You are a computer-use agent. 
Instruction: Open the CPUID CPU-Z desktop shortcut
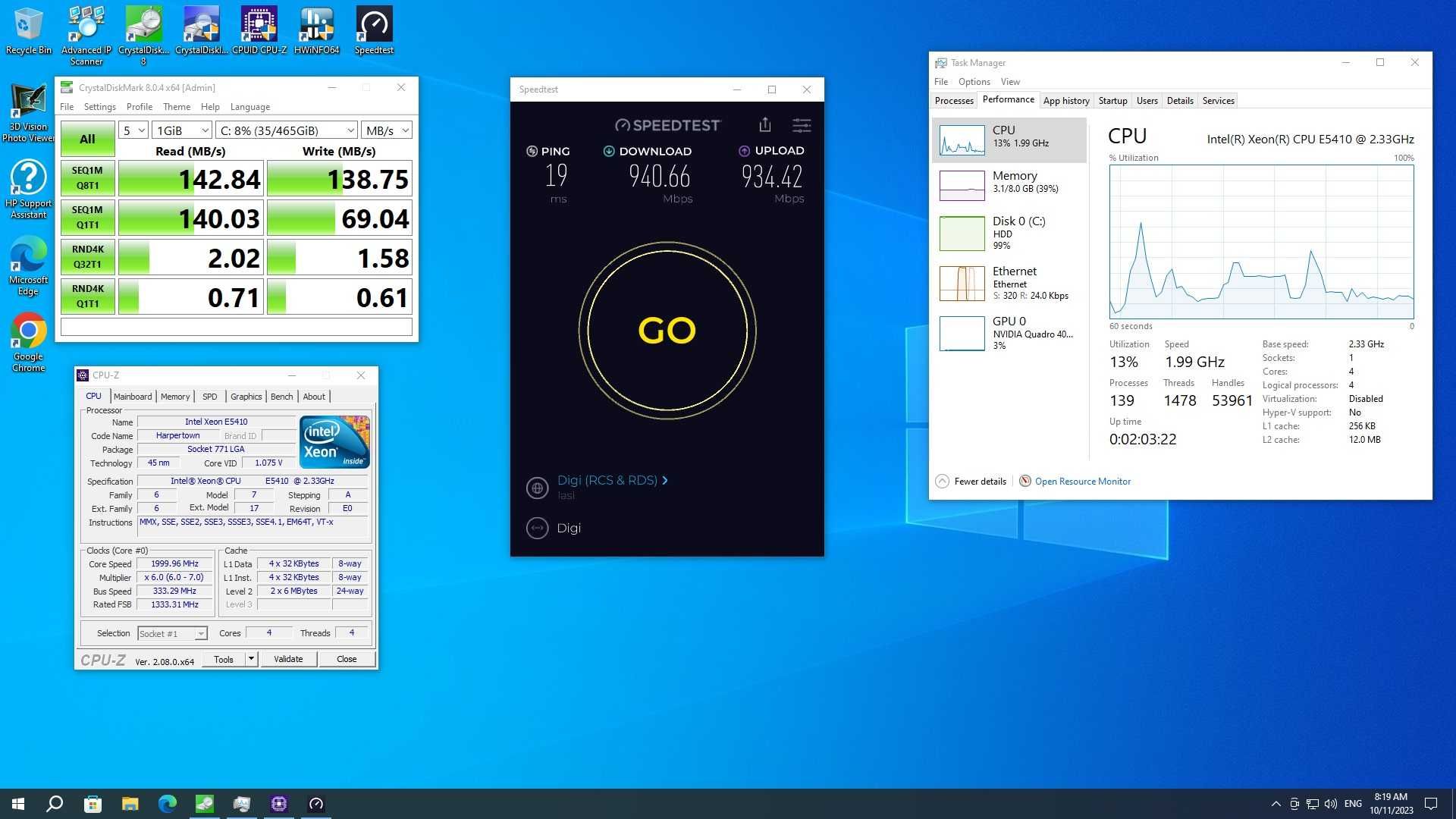coord(259,30)
